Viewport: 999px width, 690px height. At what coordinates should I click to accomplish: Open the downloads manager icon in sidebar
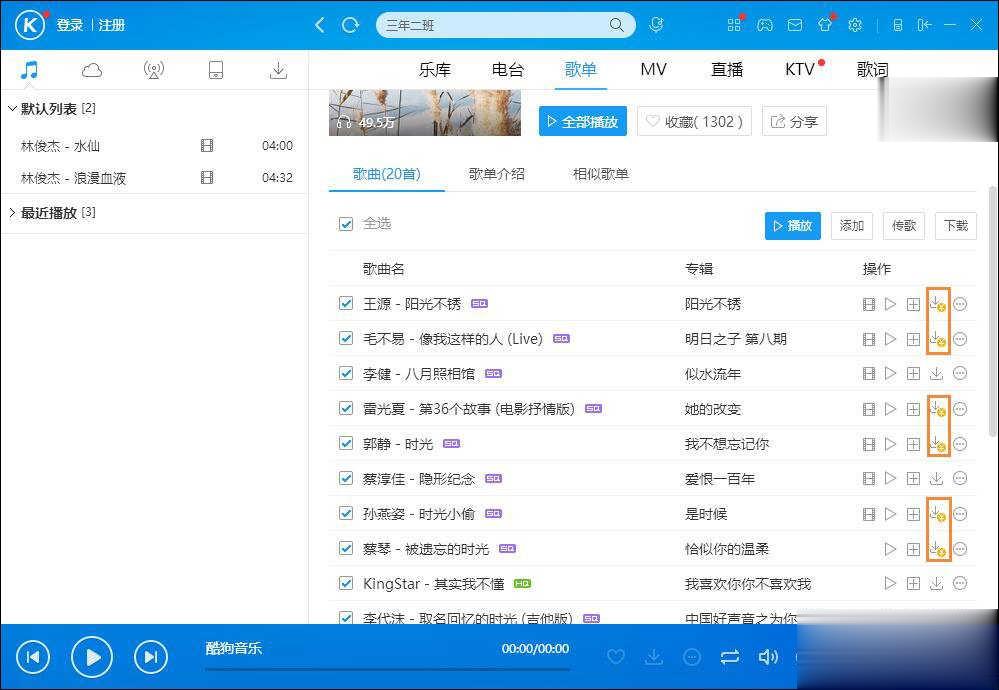[x=278, y=69]
